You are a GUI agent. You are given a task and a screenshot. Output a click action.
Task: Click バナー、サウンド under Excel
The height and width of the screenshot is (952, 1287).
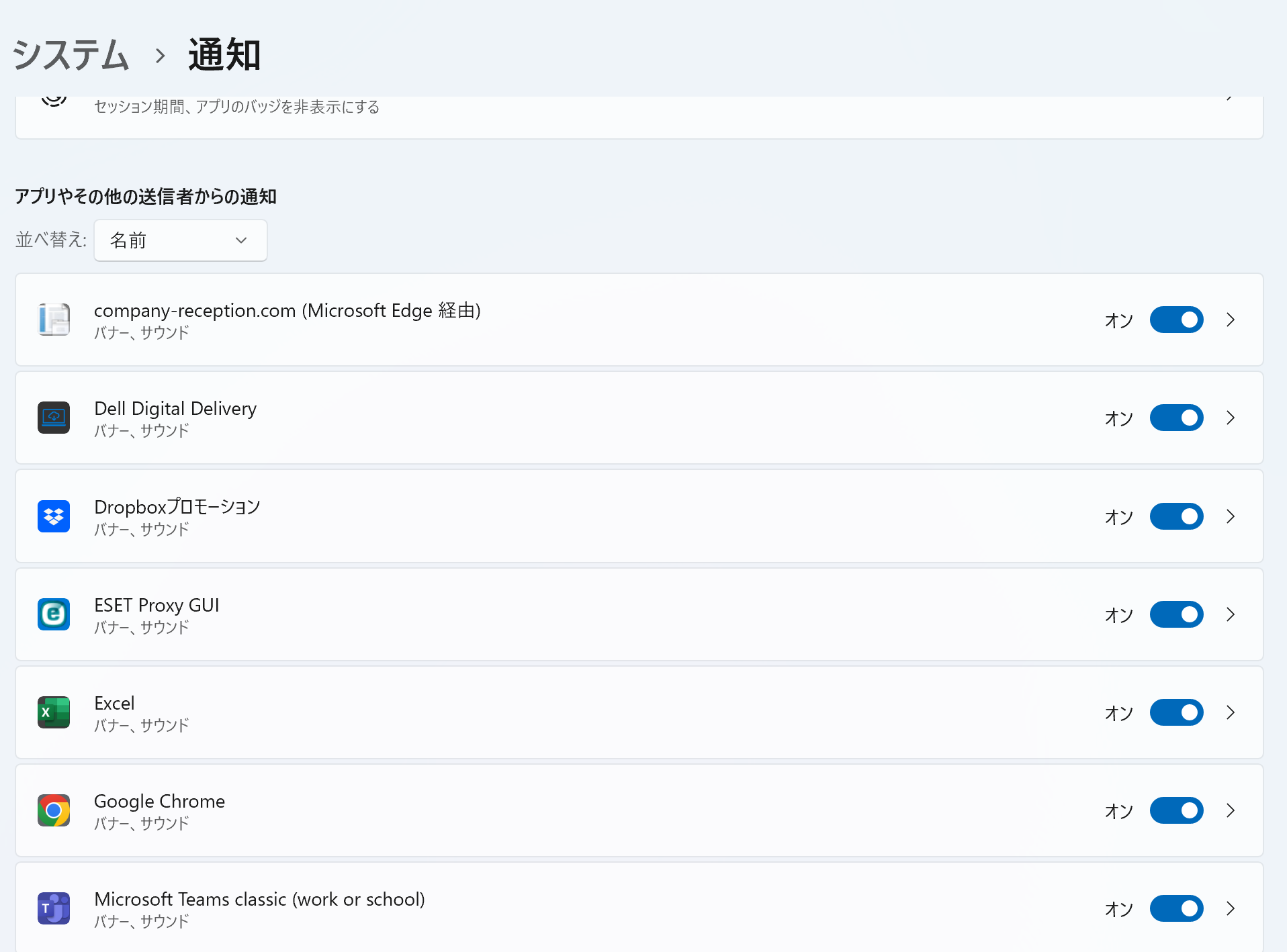[x=142, y=725]
